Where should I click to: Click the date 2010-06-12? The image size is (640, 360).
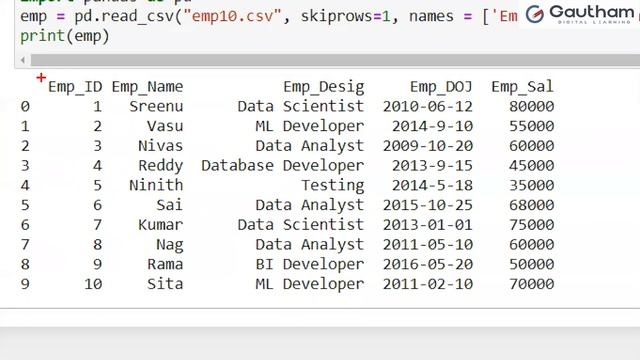[x=428, y=106]
